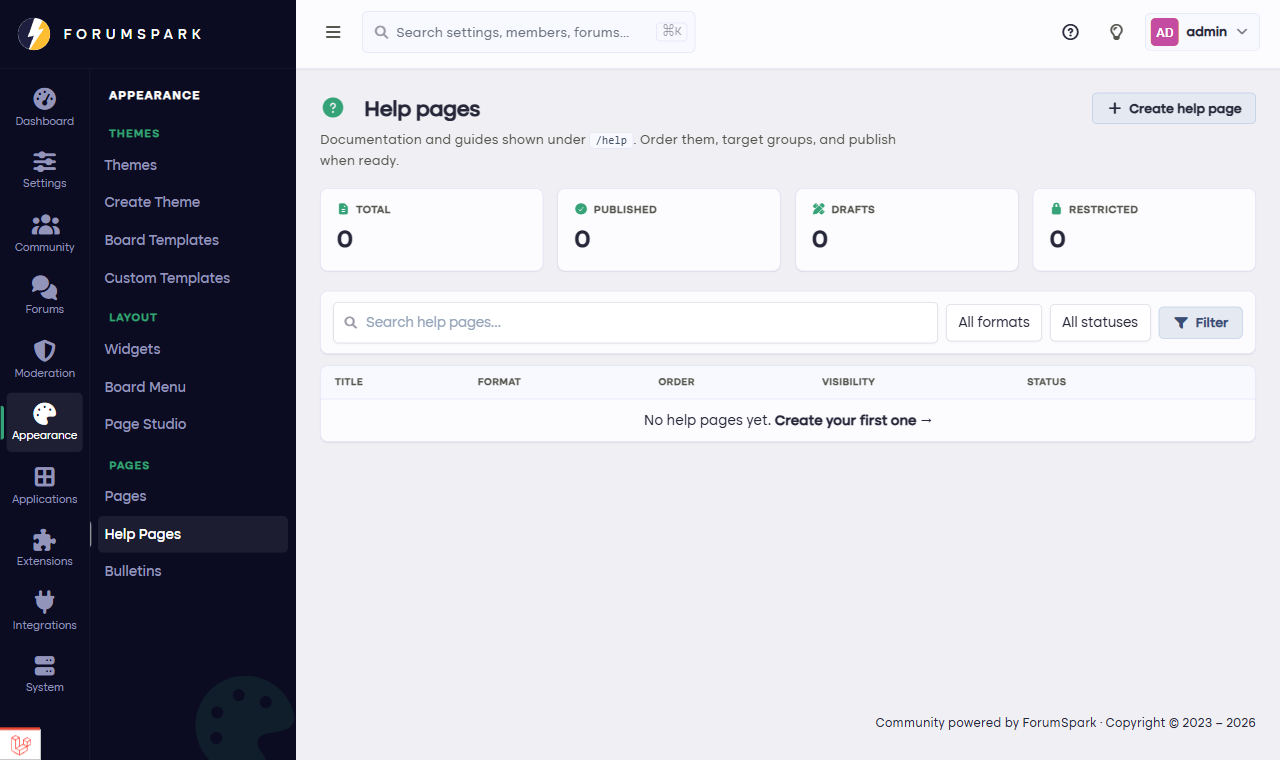
Task: Open the help question mark icon
Action: click(1070, 32)
